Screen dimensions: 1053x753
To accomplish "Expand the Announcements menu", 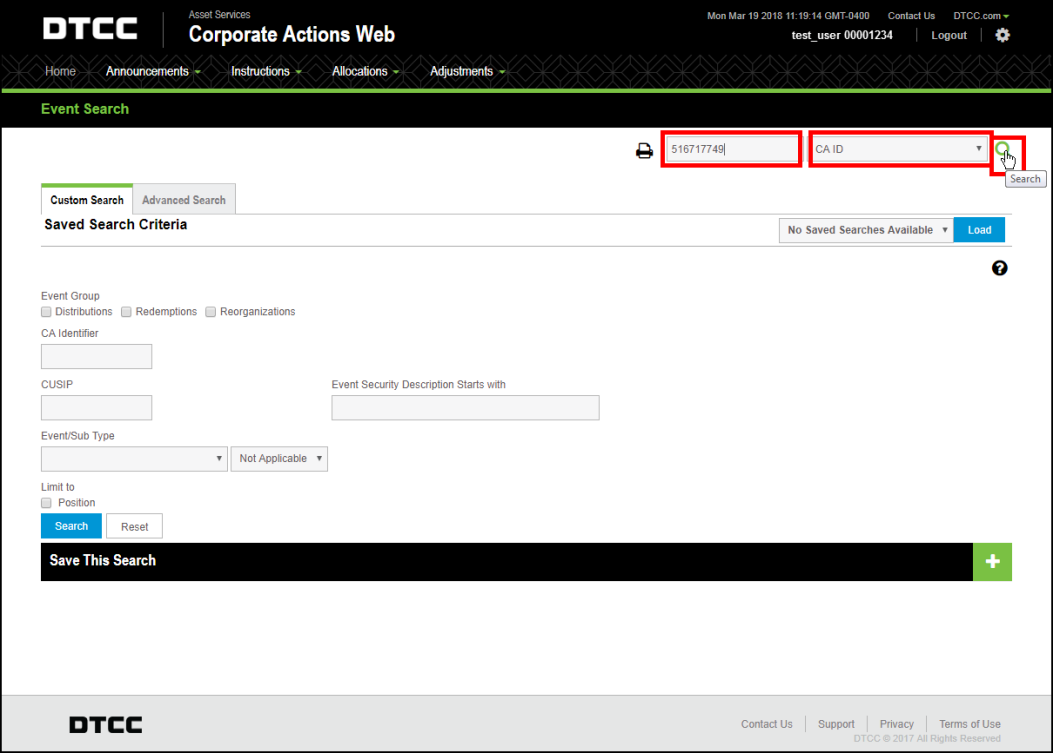I will (x=153, y=71).
